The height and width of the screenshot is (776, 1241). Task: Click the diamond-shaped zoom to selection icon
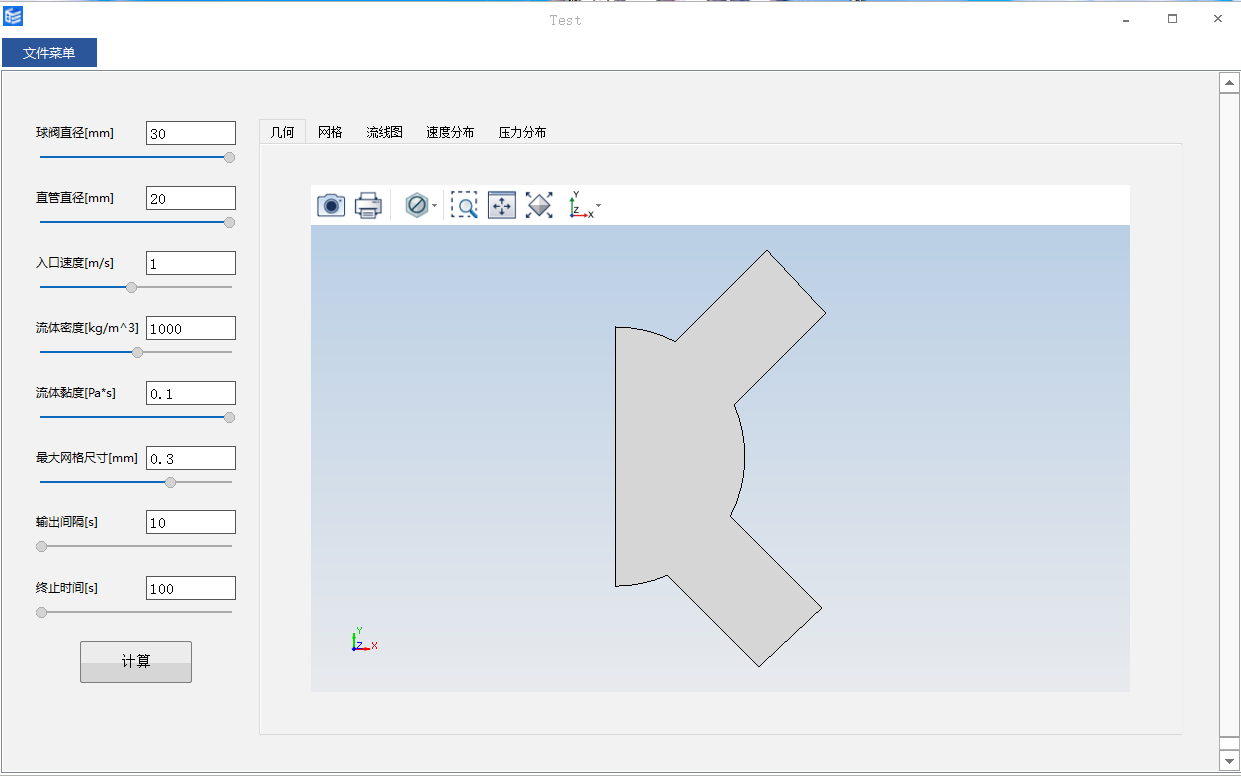click(x=539, y=205)
